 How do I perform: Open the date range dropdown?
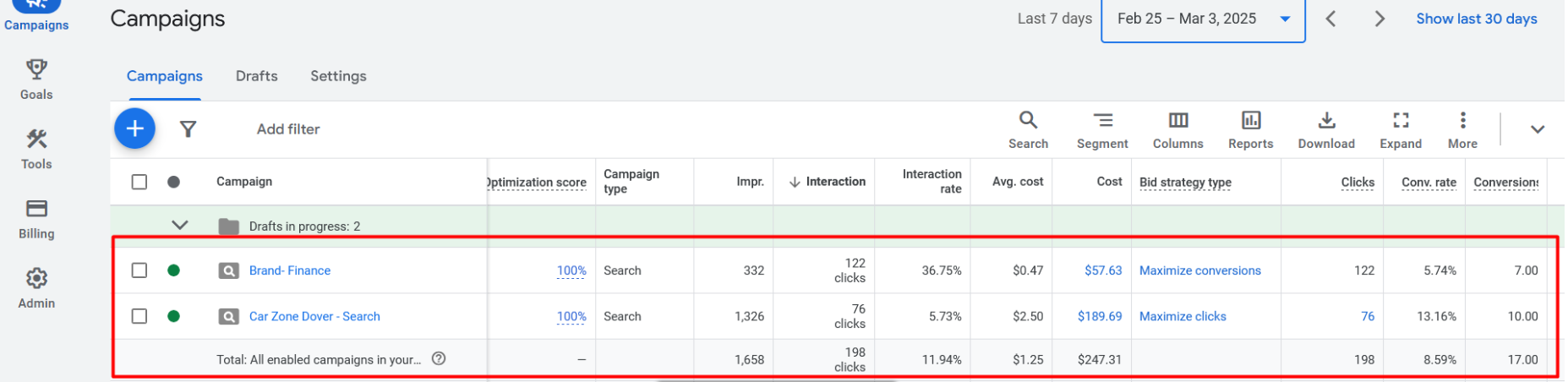click(1203, 19)
